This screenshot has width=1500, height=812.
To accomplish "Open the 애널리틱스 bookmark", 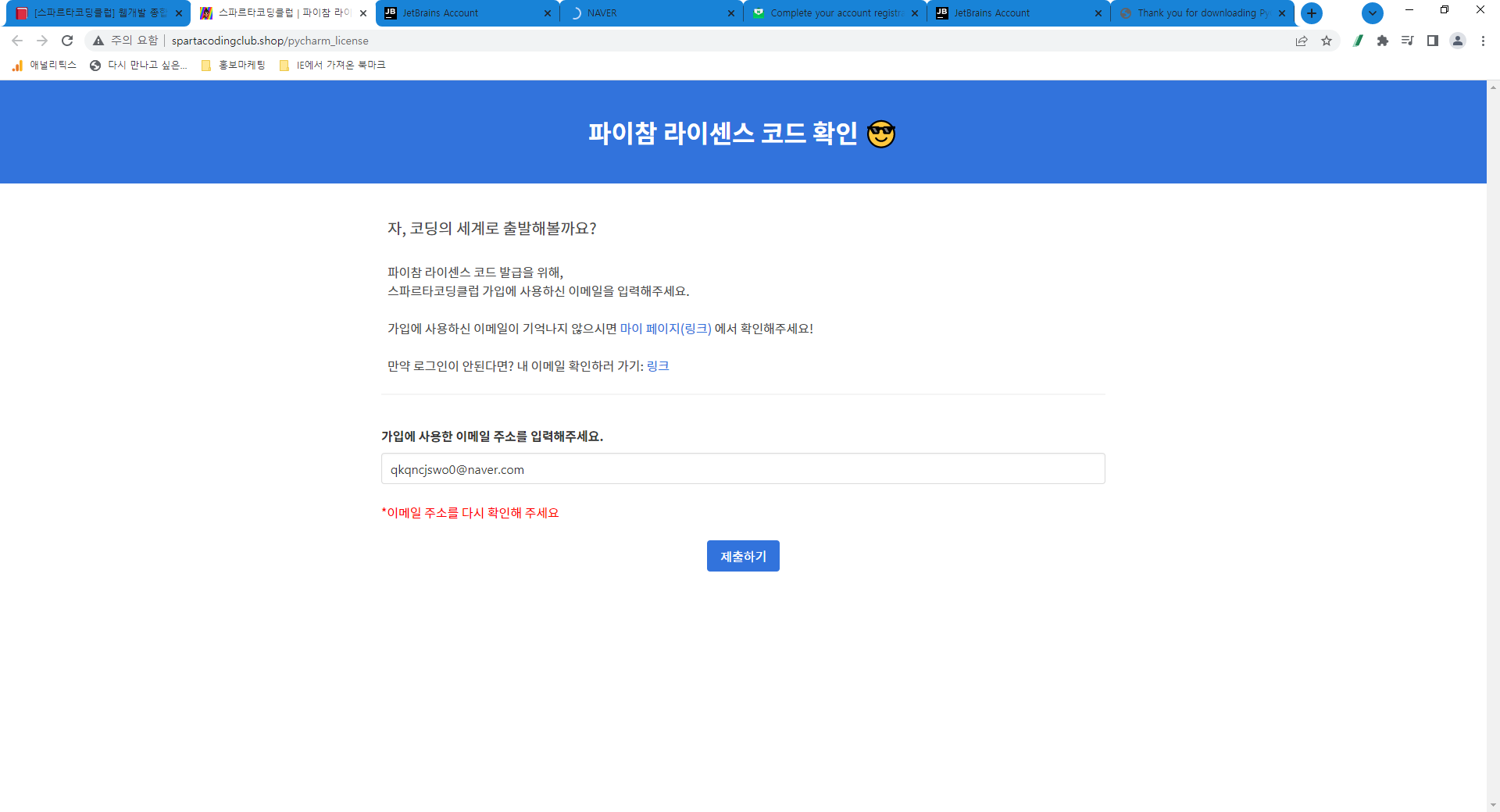I will [x=45, y=66].
